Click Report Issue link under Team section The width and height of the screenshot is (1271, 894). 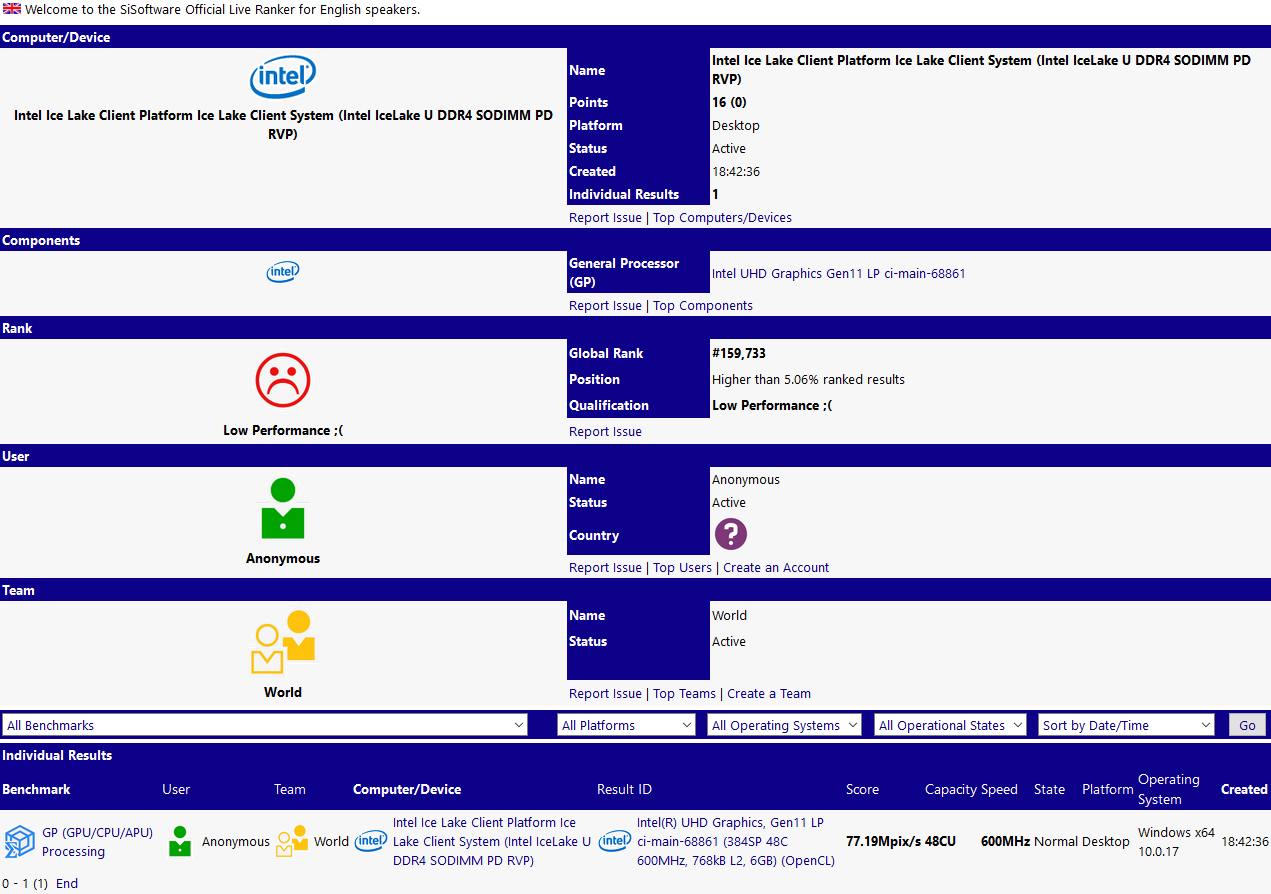605,694
